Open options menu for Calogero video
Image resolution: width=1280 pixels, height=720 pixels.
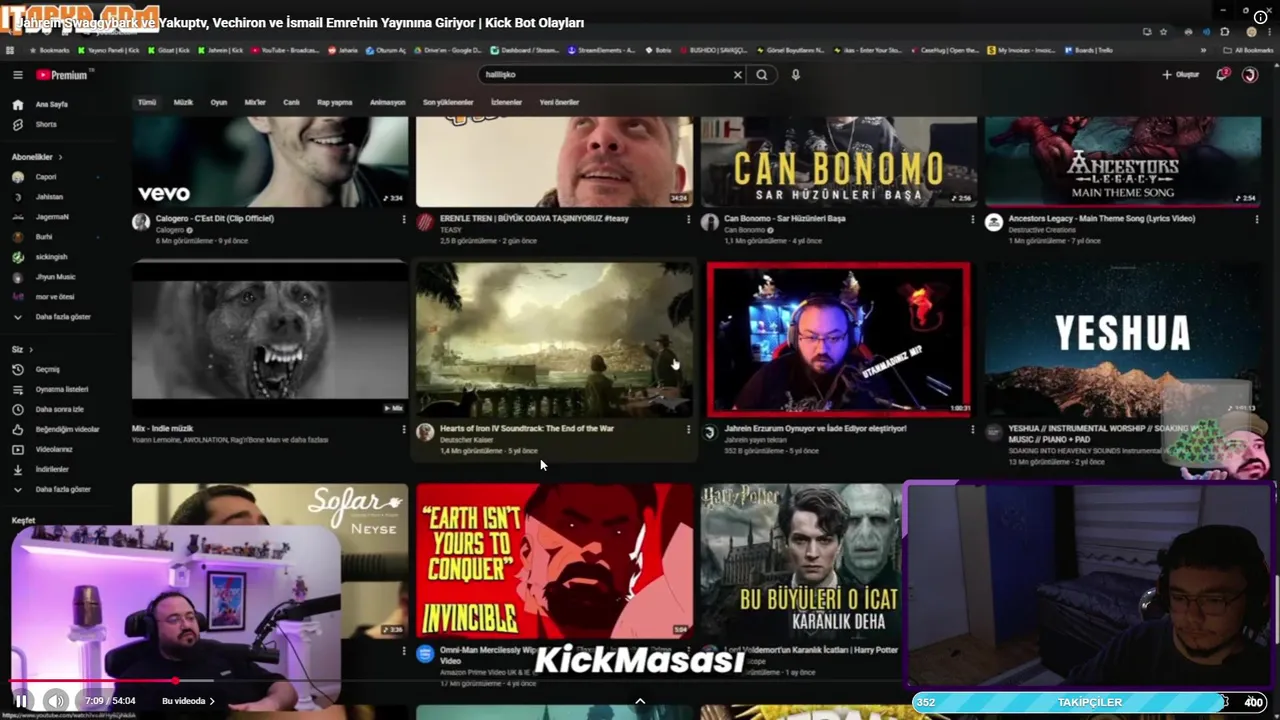click(x=404, y=219)
